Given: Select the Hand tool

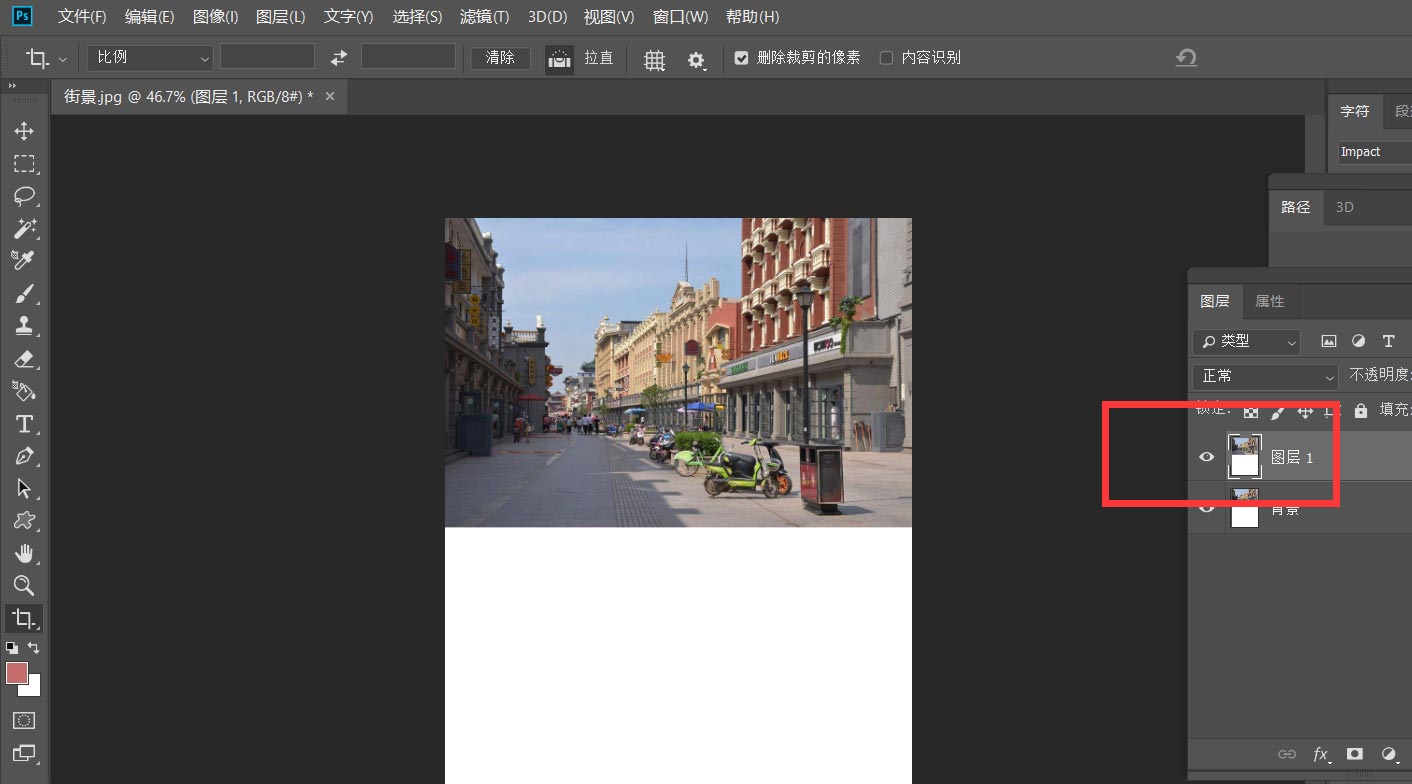Looking at the screenshot, I should 24,553.
